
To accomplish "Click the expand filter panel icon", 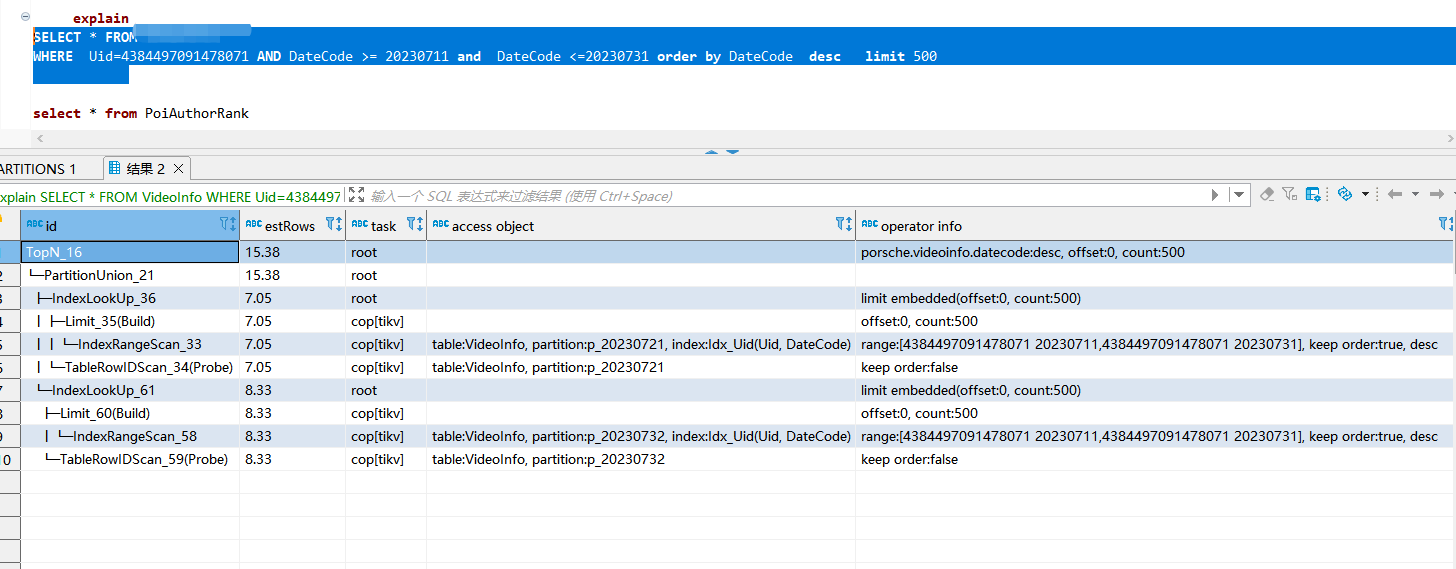I will coord(356,194).
